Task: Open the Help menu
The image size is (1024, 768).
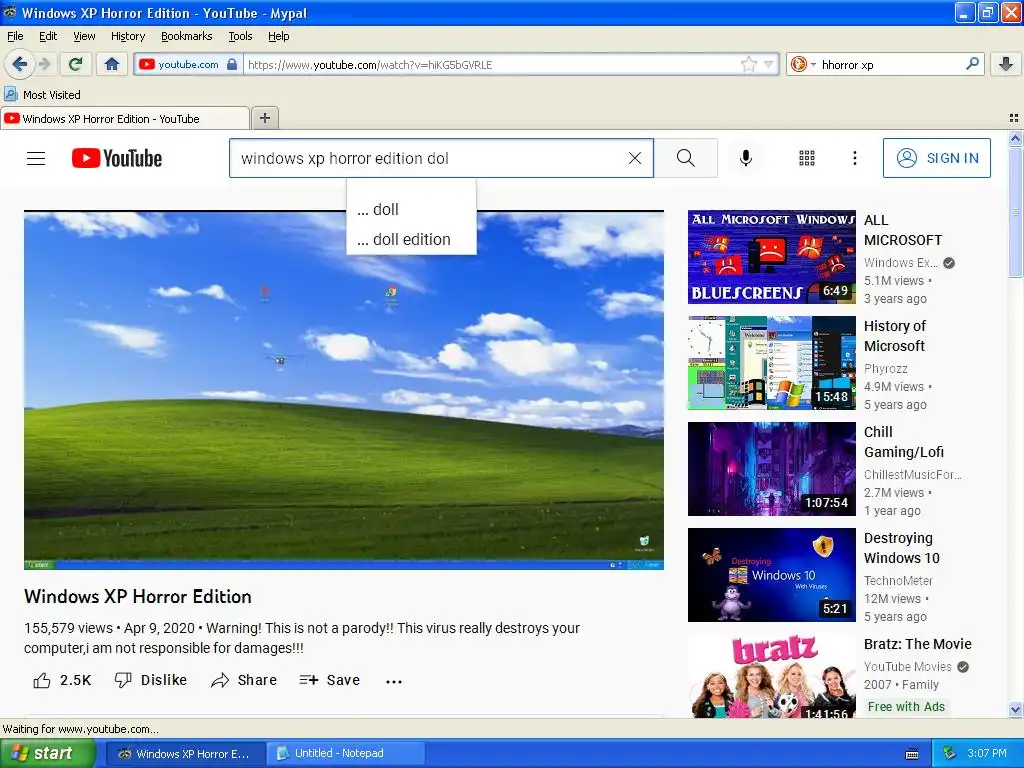Action: tap(278, 36)
